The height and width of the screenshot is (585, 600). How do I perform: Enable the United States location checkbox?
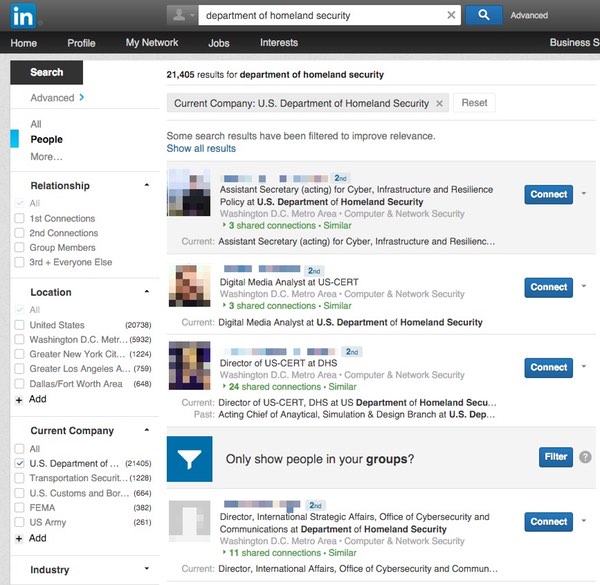pyautogui.click(x=20, y=325)
